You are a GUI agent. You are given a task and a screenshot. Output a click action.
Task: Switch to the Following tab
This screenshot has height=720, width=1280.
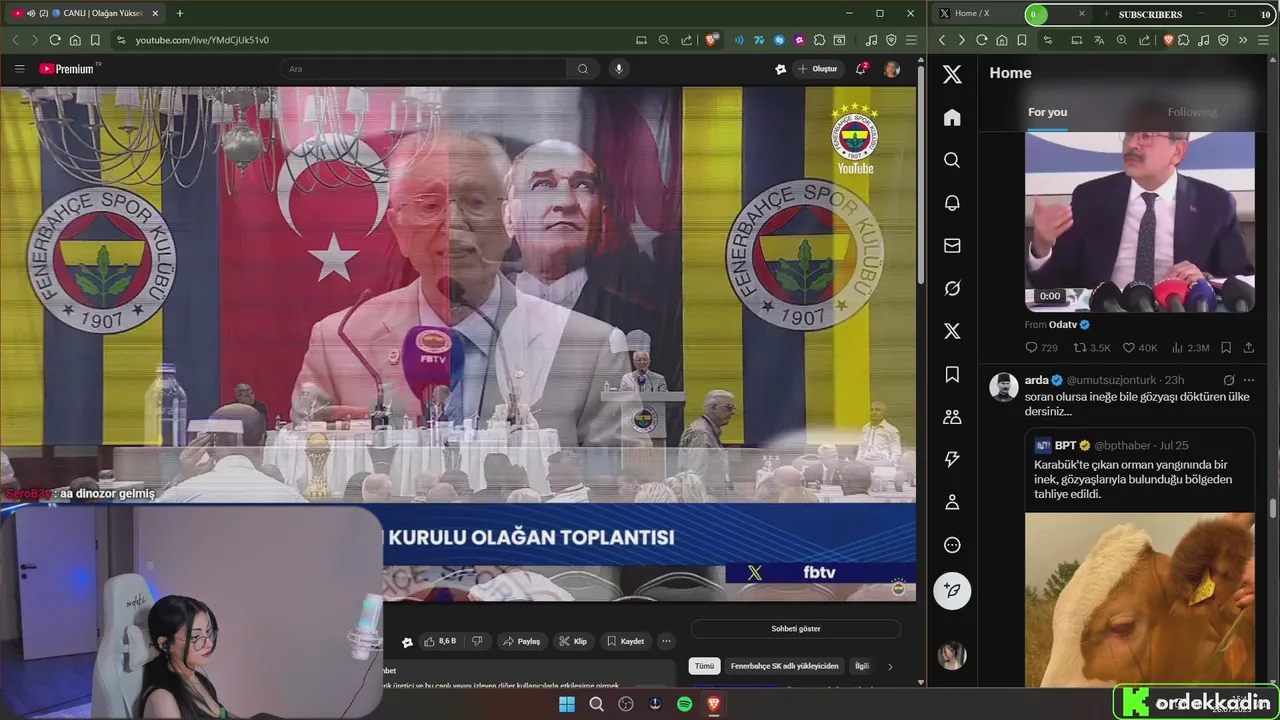[1192, 112]
